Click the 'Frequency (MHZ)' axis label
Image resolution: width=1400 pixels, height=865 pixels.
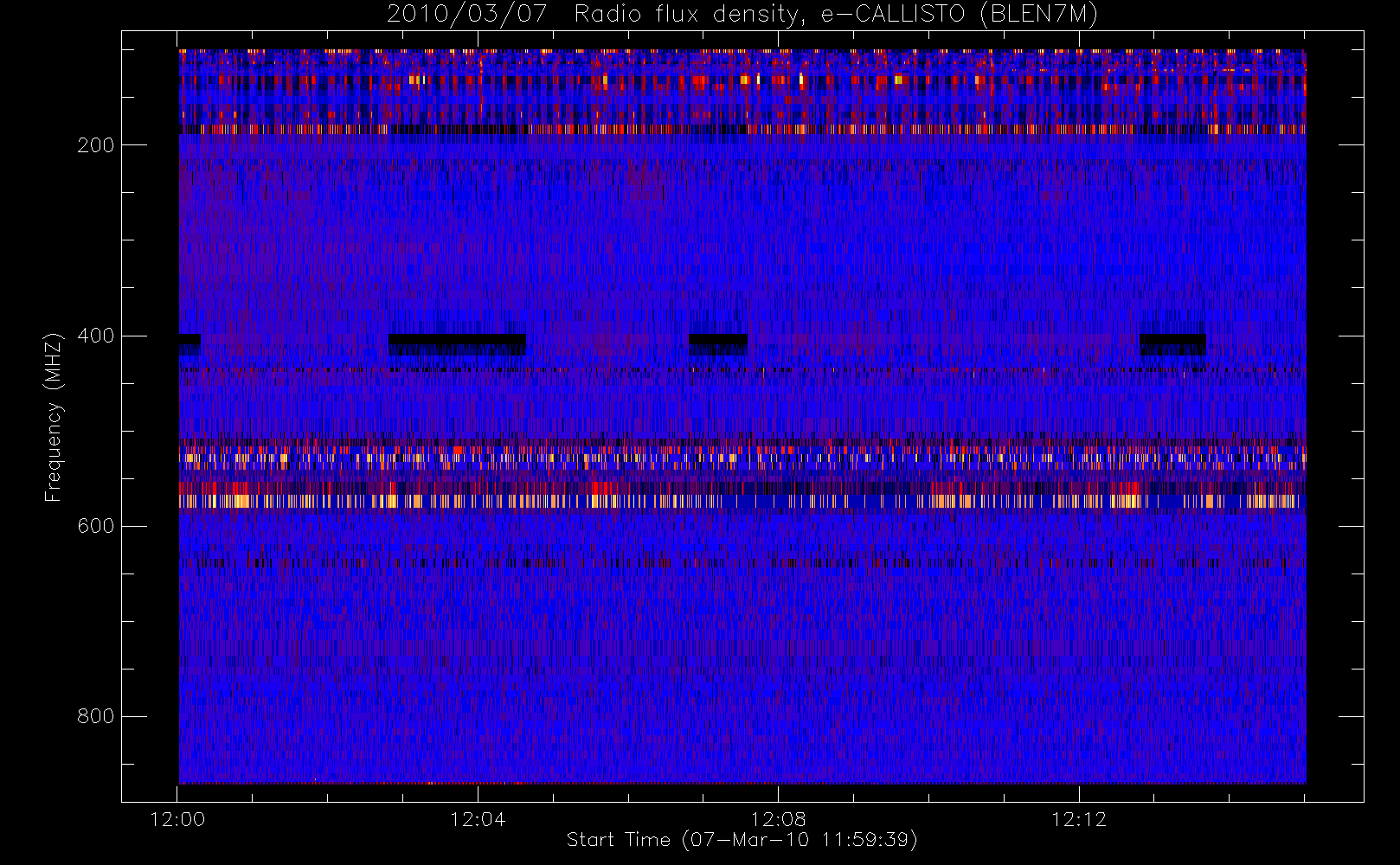point(54,417)
